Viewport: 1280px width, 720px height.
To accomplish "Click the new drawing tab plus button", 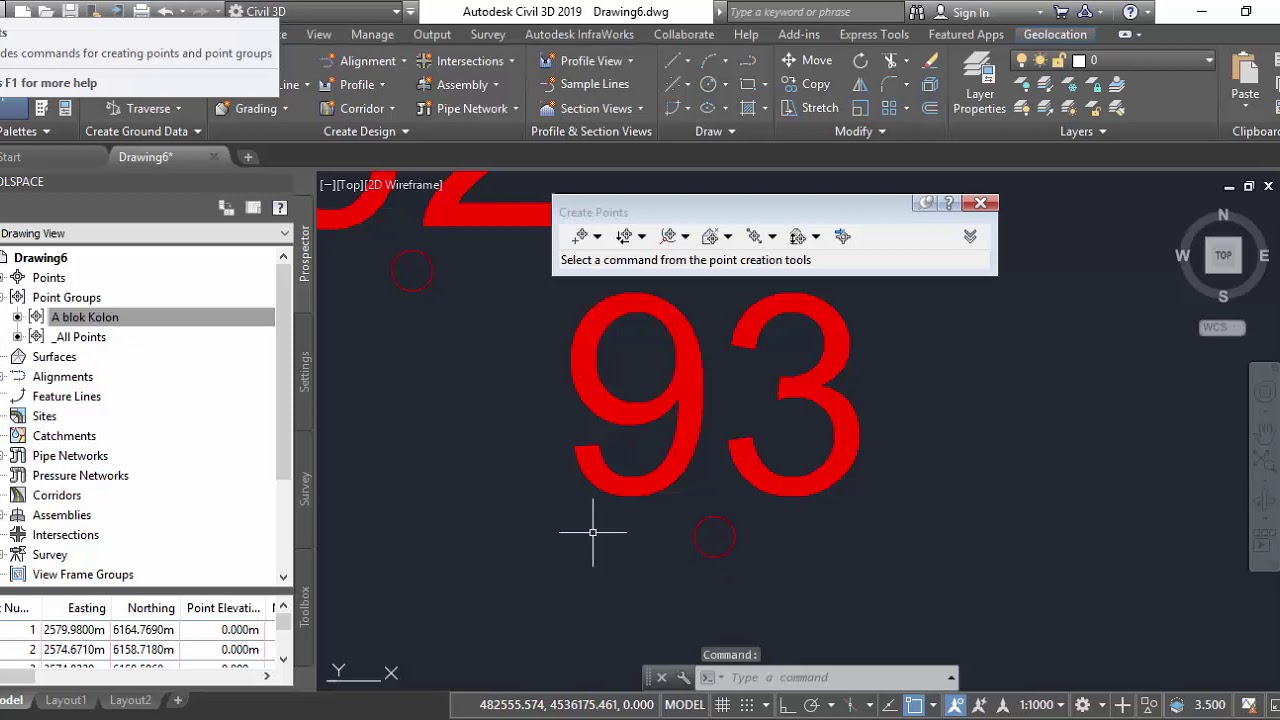I will click(x=248, y=157).
